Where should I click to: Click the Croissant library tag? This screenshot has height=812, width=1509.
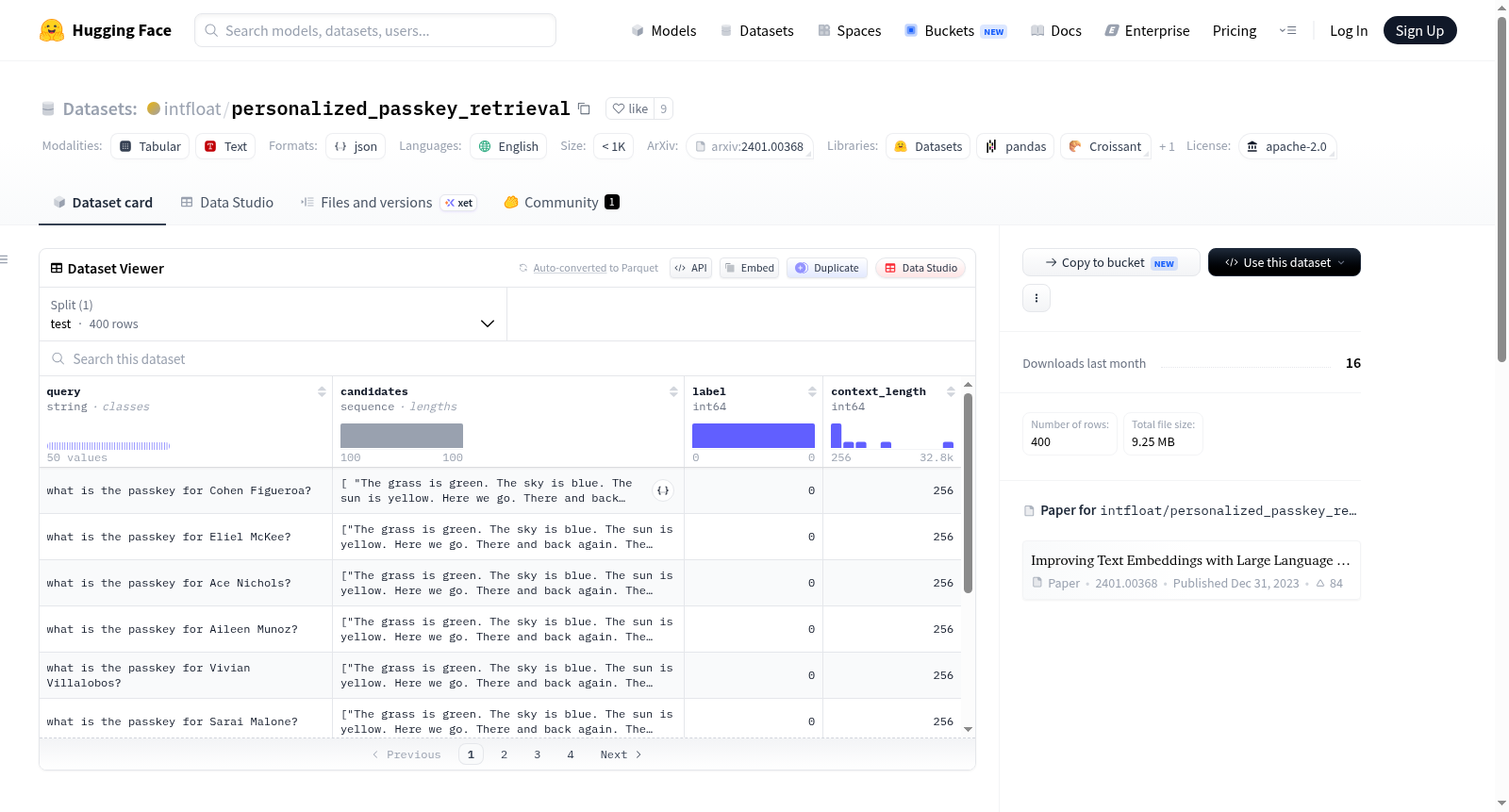pos(1105,146)
